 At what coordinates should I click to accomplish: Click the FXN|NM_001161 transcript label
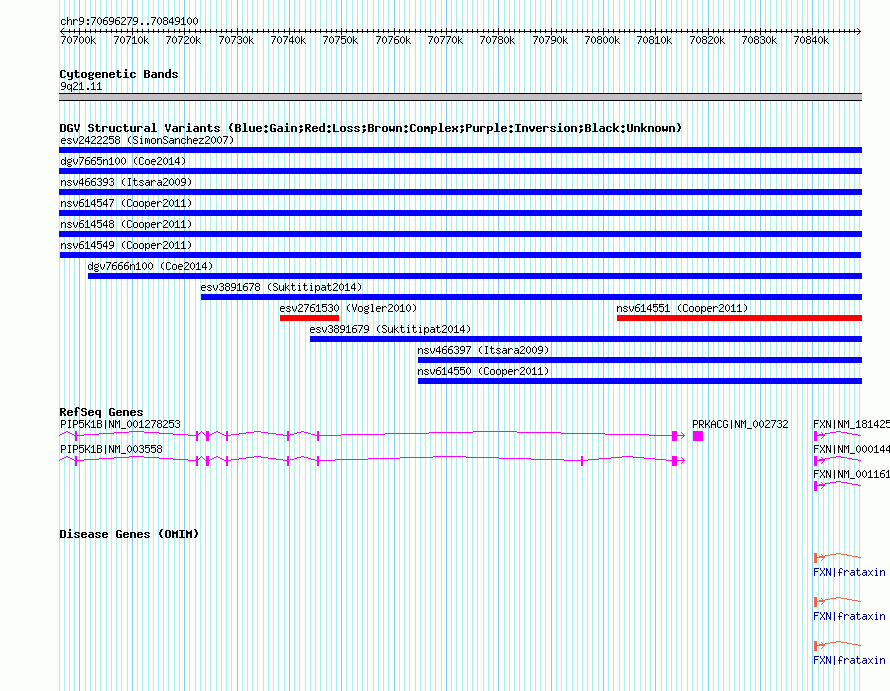click(851, 474)
